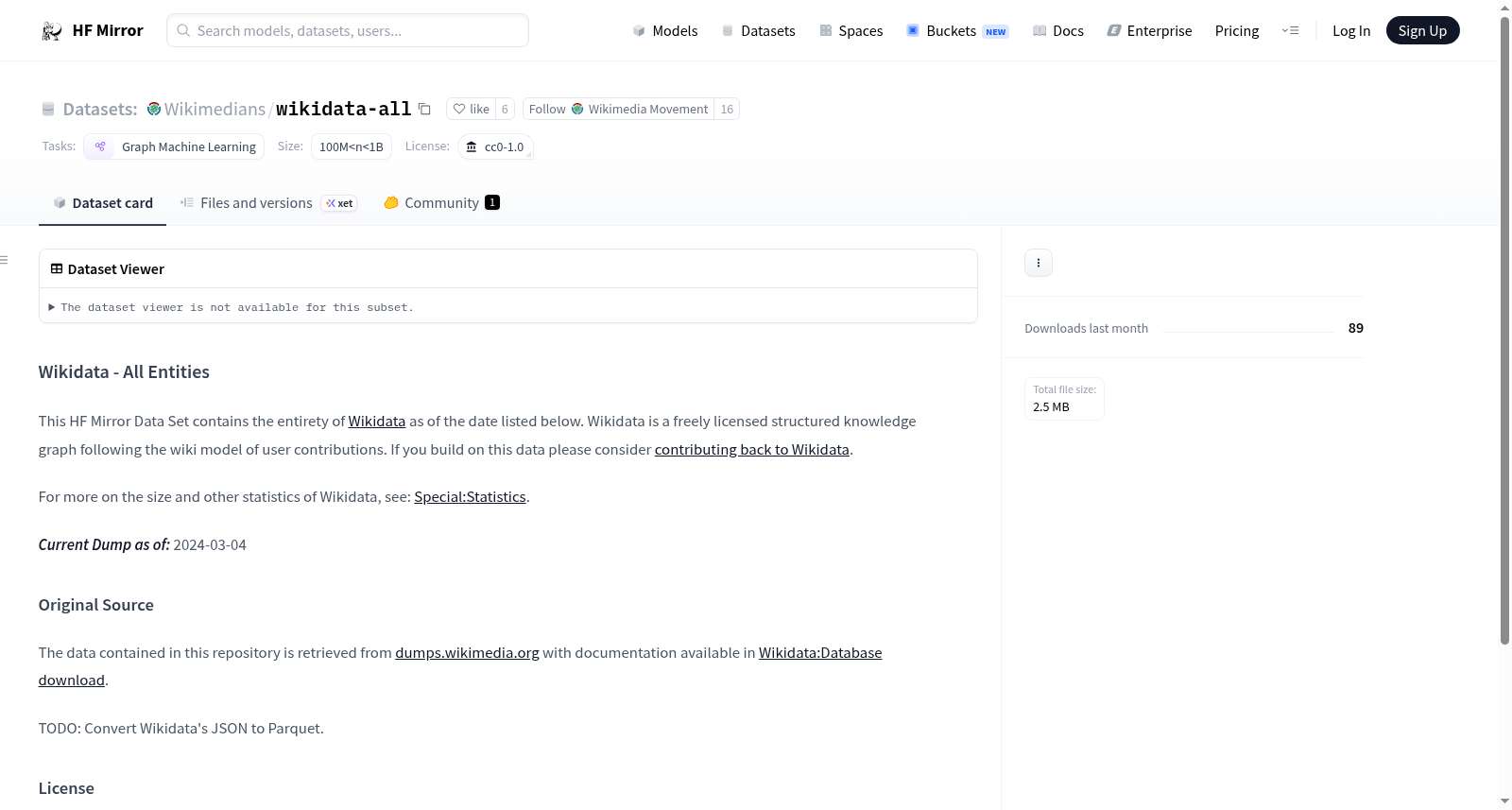Image resolution: width=1512 pixels, height=810 pixels.
Task: Go to Spaces in the navigation
Action: 851,31
